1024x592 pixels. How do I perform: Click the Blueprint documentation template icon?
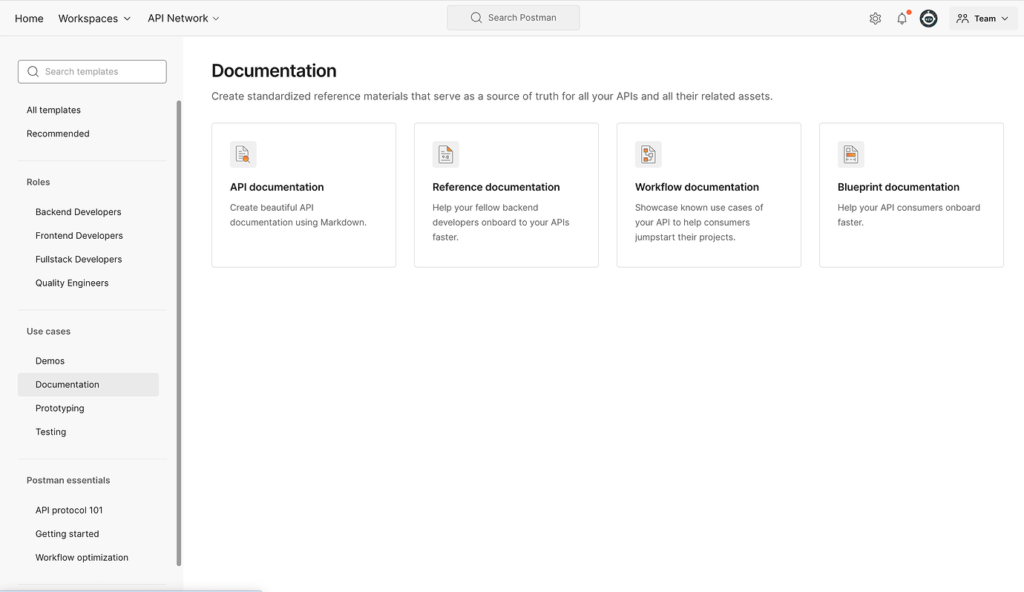(x=850, y=154)
